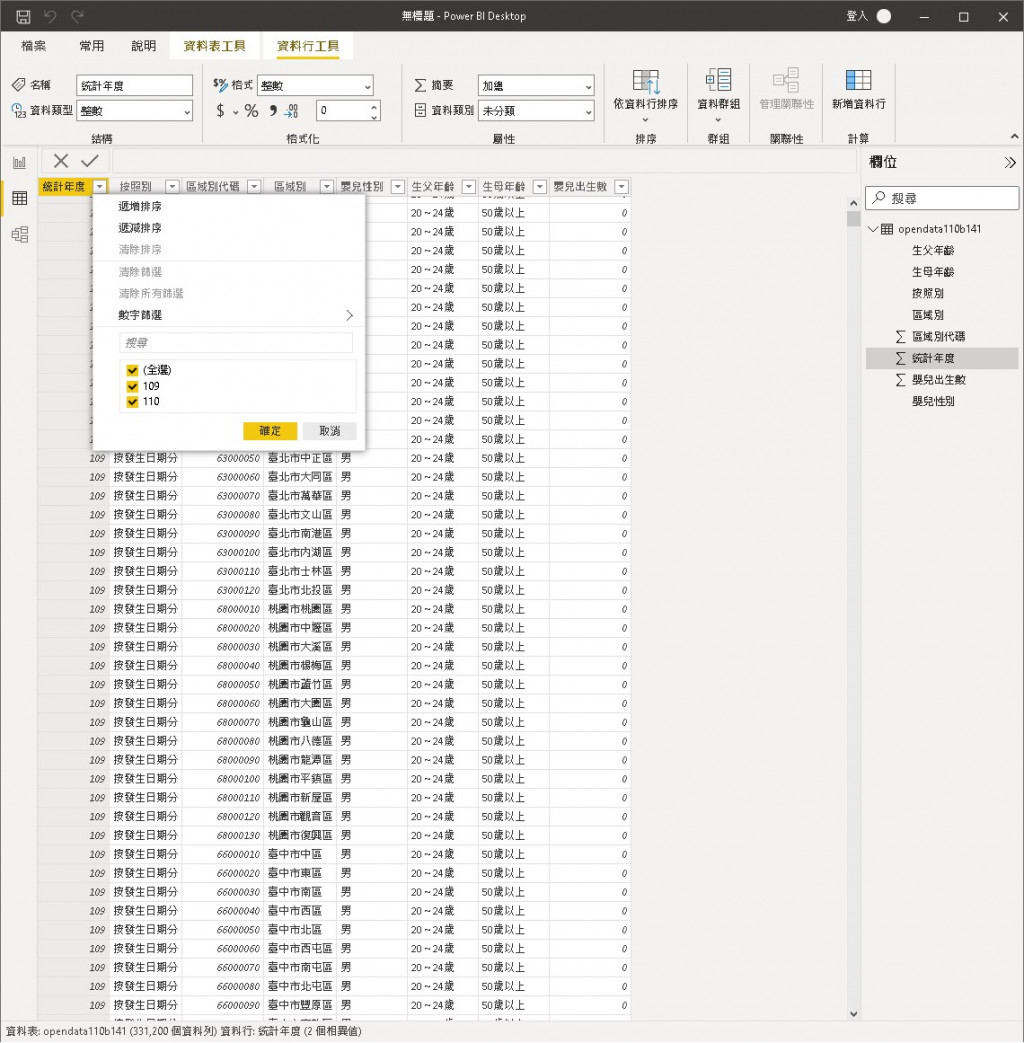Open 摘要 summarization dropdown 加總

pos(536,86)
